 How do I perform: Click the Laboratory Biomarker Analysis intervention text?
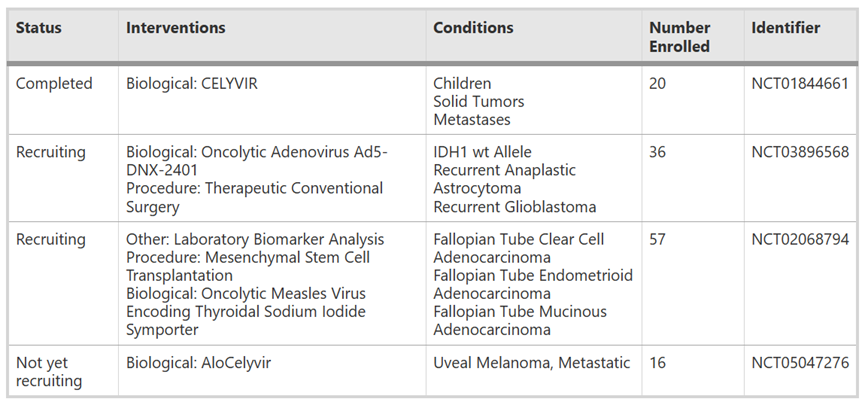[255, 240]
